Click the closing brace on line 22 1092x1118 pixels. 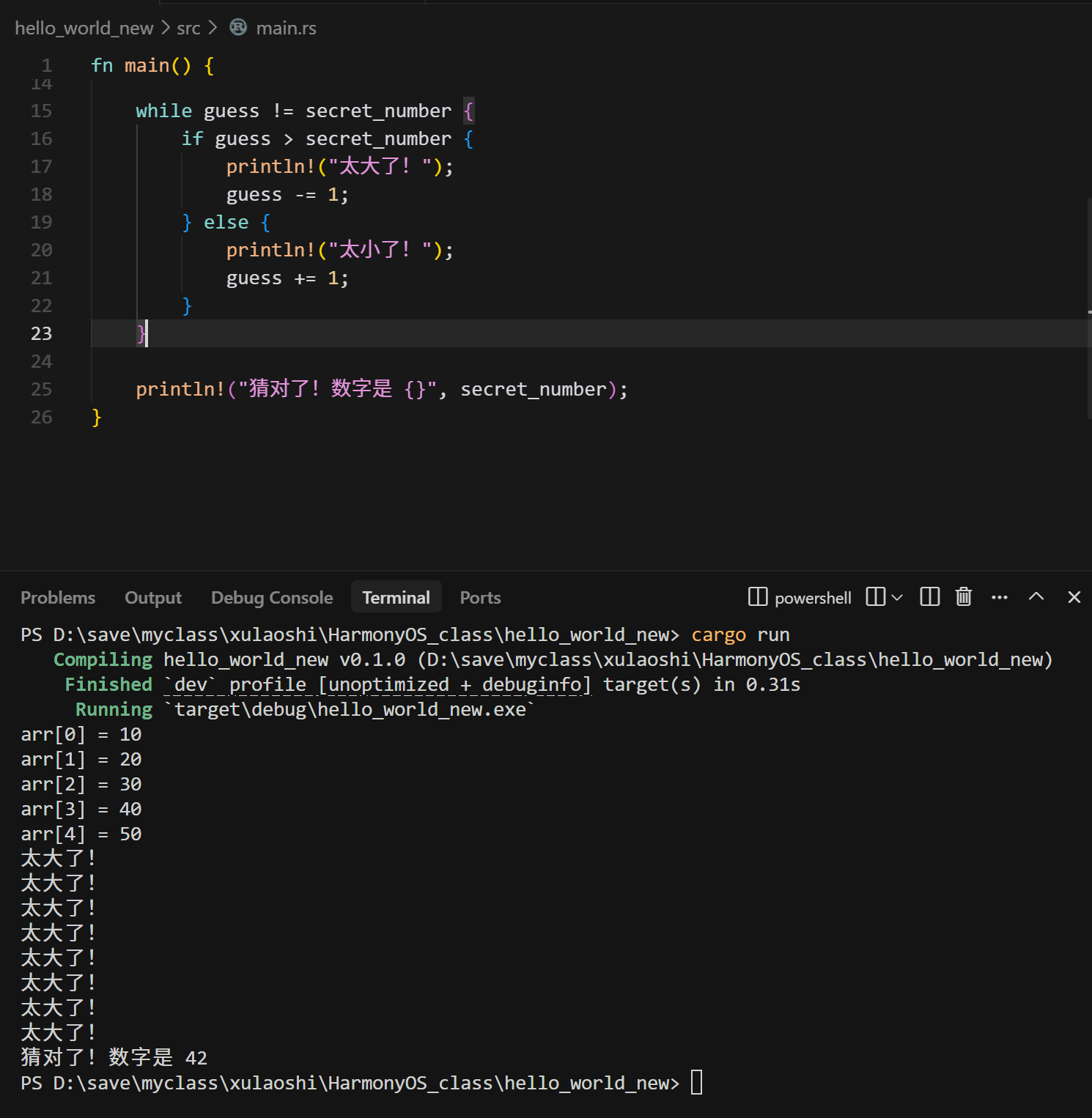tap(187, 306)
